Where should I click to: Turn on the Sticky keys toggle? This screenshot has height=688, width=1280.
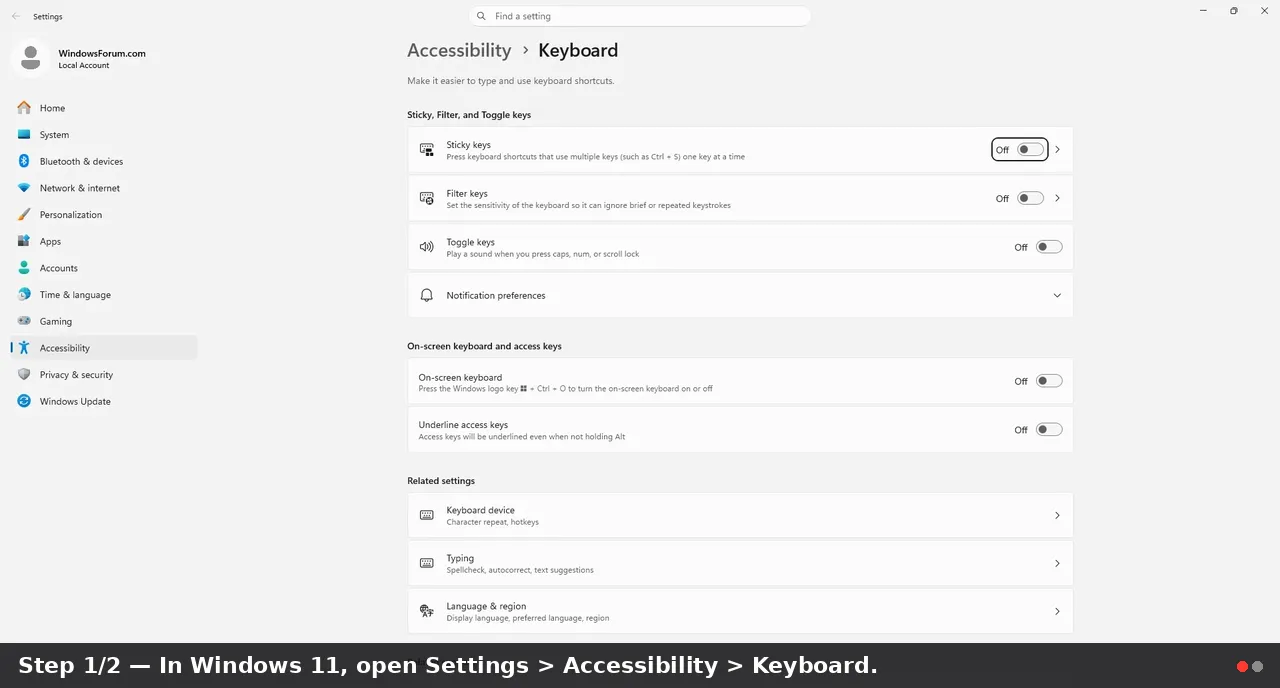(x=1030, y=150)
